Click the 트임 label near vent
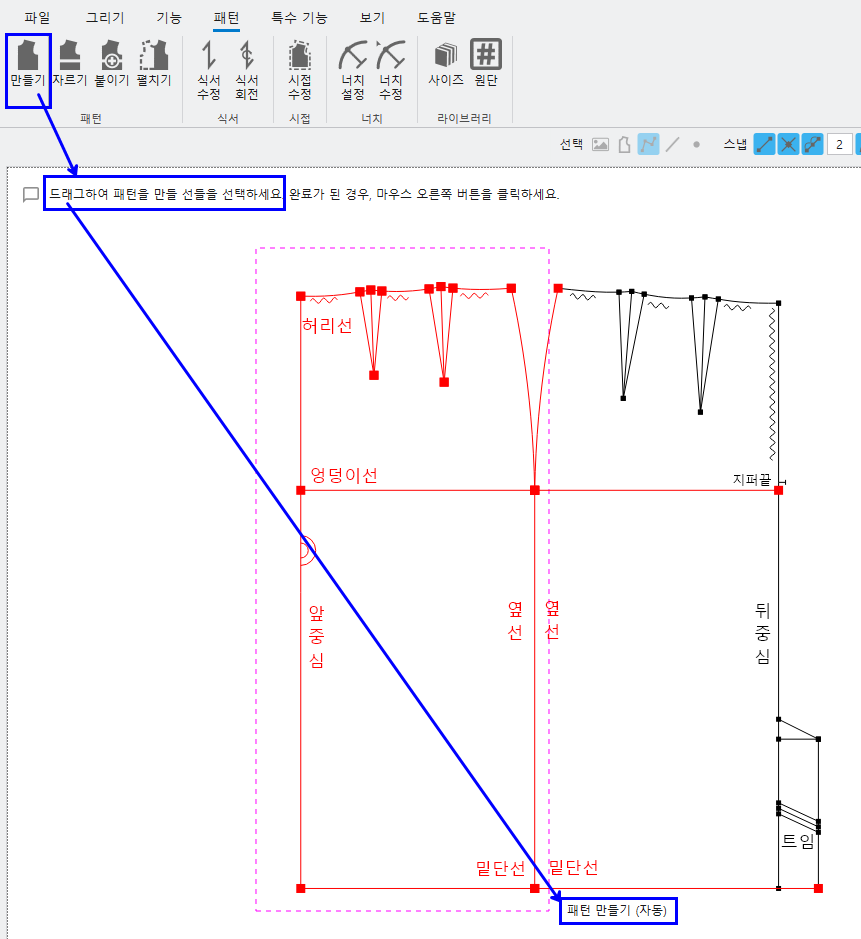Screen dimensions: 861x939 [798, 841]
